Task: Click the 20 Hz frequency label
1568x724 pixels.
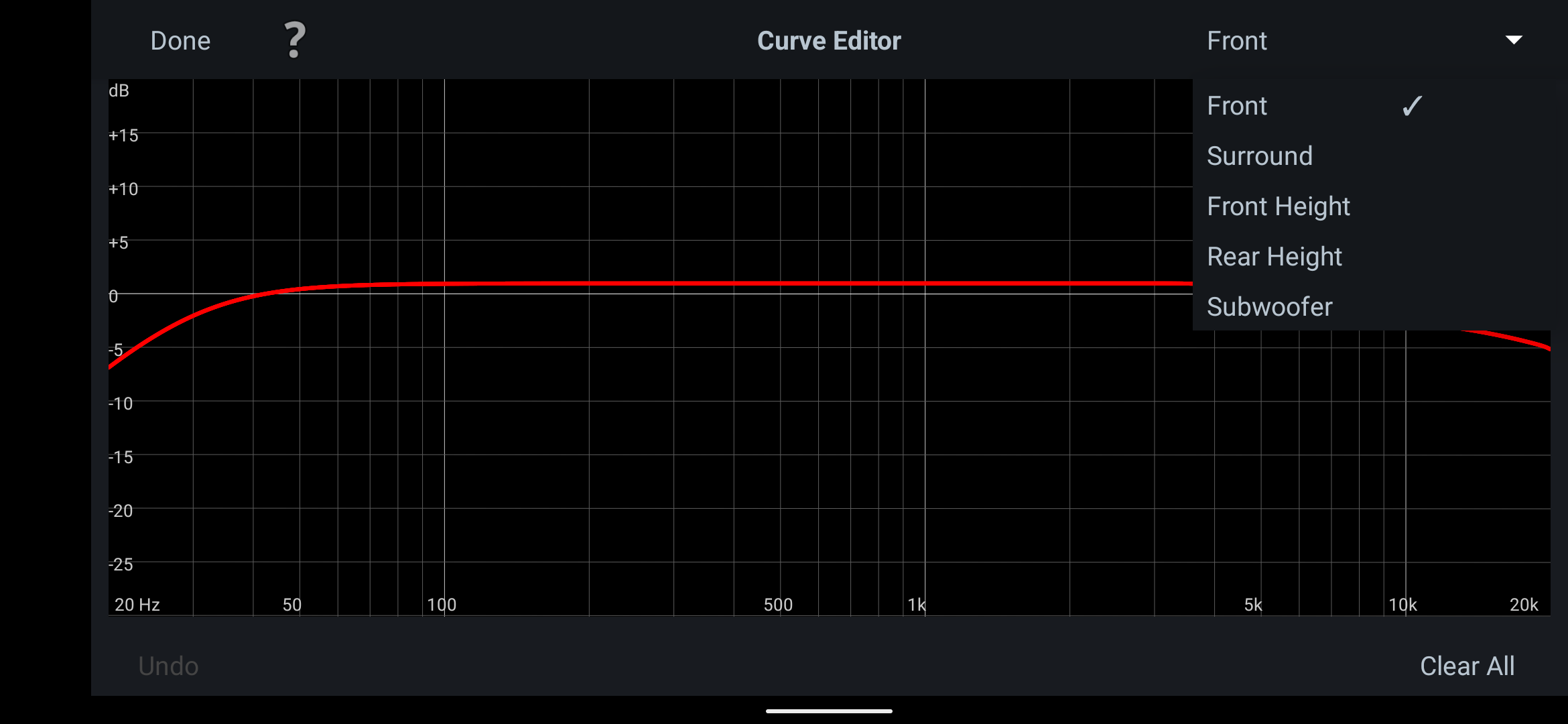Action: click(137, 605)
